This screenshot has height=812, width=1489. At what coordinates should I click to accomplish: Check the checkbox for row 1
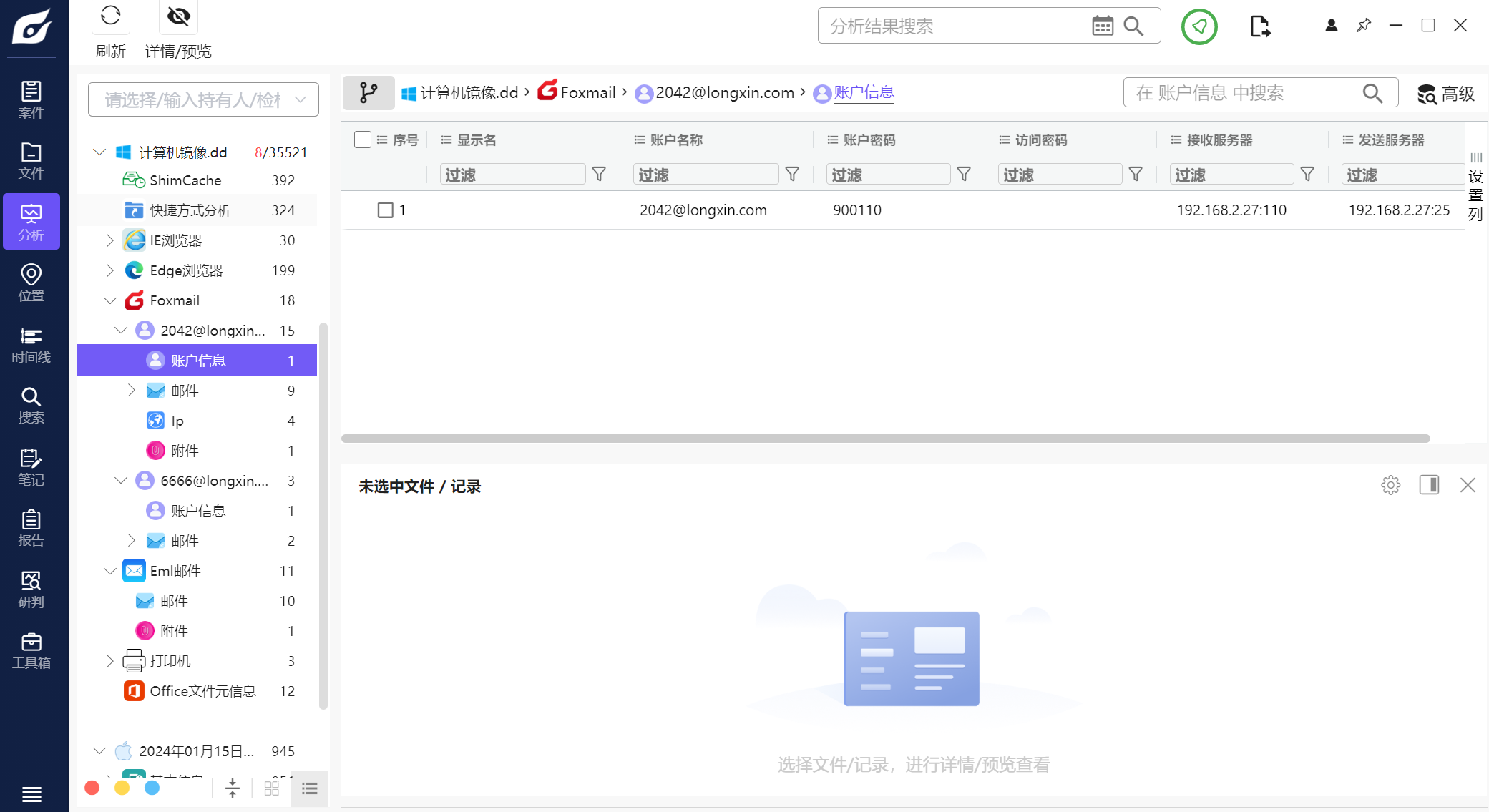(x=386, y=210)
